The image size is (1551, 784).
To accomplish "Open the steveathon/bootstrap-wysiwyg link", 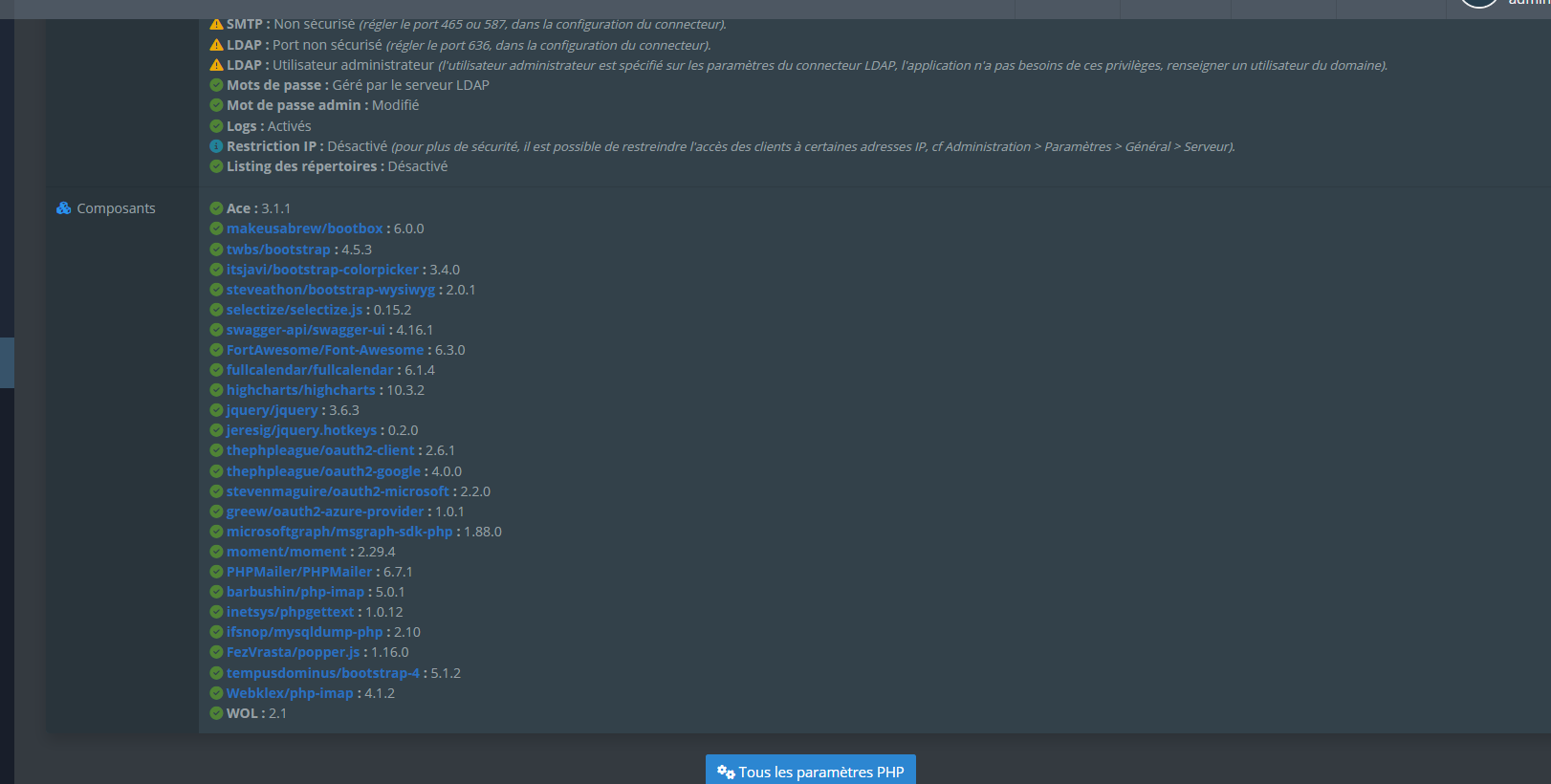I will click(331, 290).
